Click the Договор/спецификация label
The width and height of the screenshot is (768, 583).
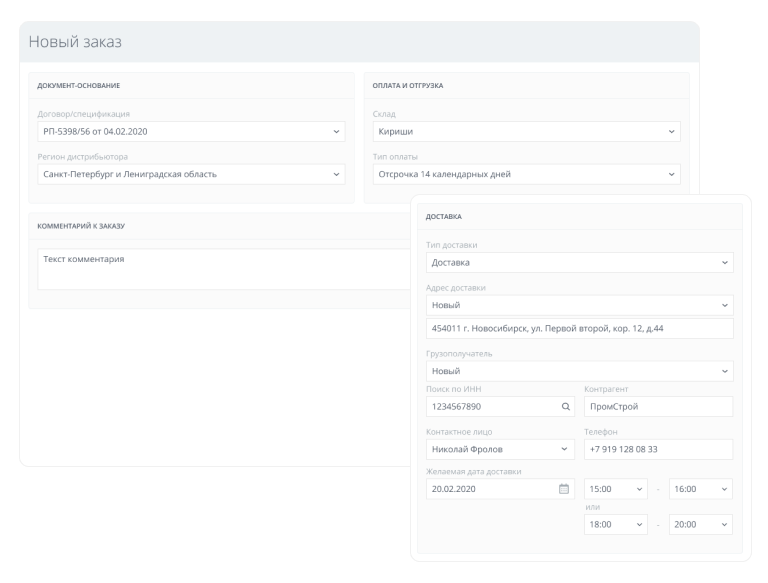point(84,114)
